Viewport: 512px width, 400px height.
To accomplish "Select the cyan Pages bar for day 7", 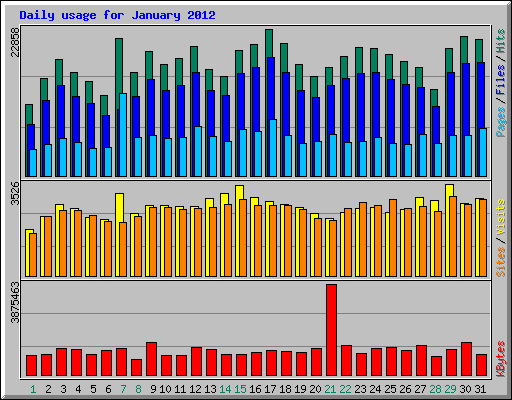I will click(123, 135).
